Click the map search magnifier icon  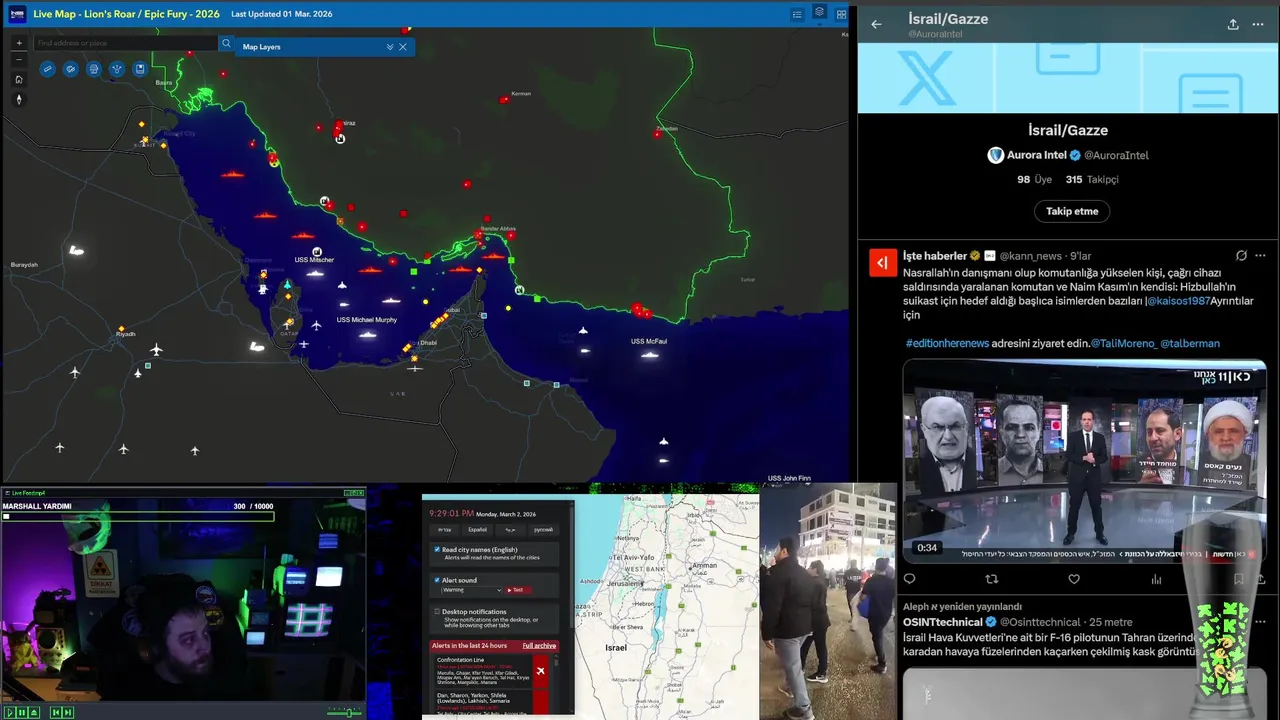(227, 43)
